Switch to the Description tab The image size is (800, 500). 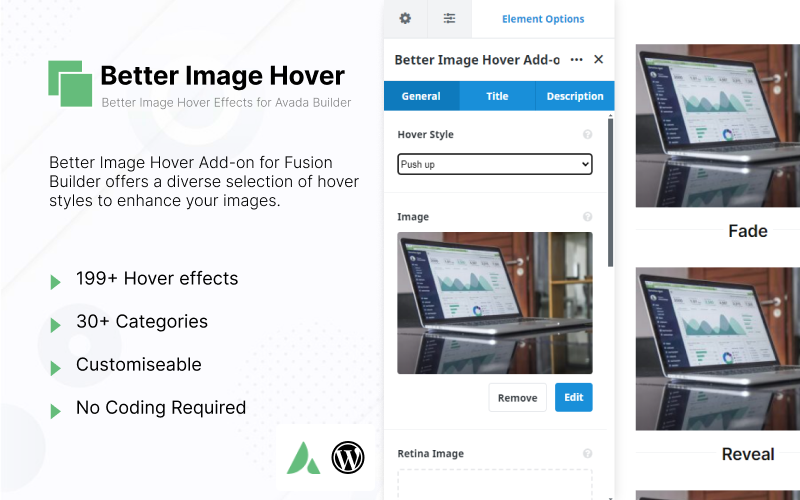click(575, 96)
